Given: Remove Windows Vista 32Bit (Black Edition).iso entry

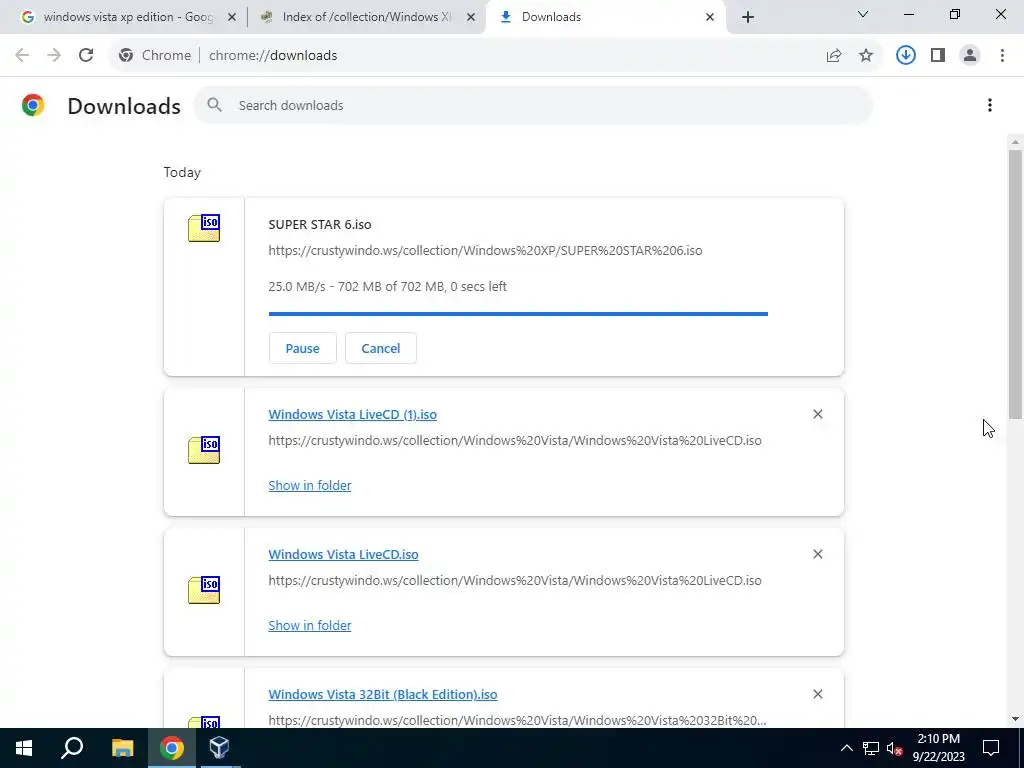Looking at the screenshot, I should pos(818,694).
